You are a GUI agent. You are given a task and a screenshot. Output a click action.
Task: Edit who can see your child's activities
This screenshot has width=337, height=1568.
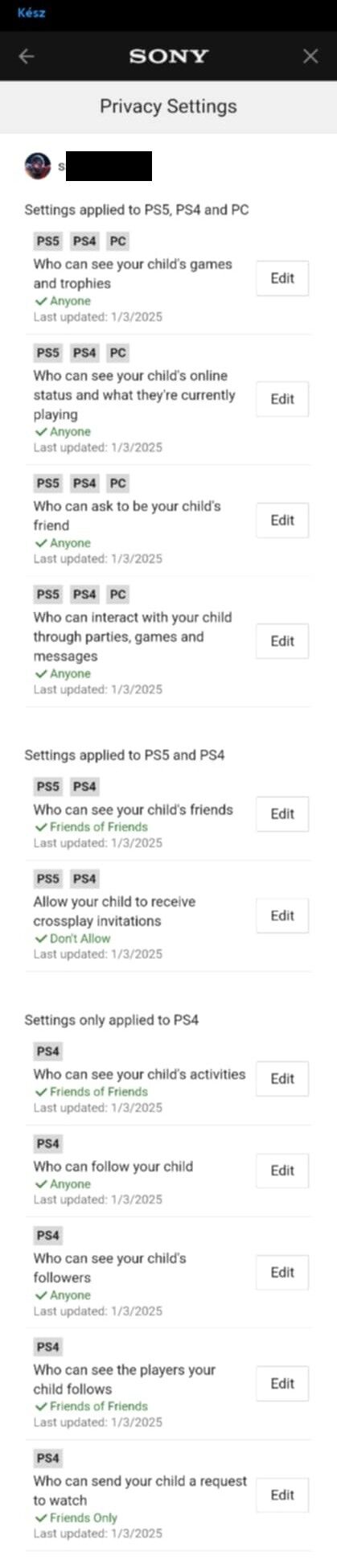coord(282,1079)
